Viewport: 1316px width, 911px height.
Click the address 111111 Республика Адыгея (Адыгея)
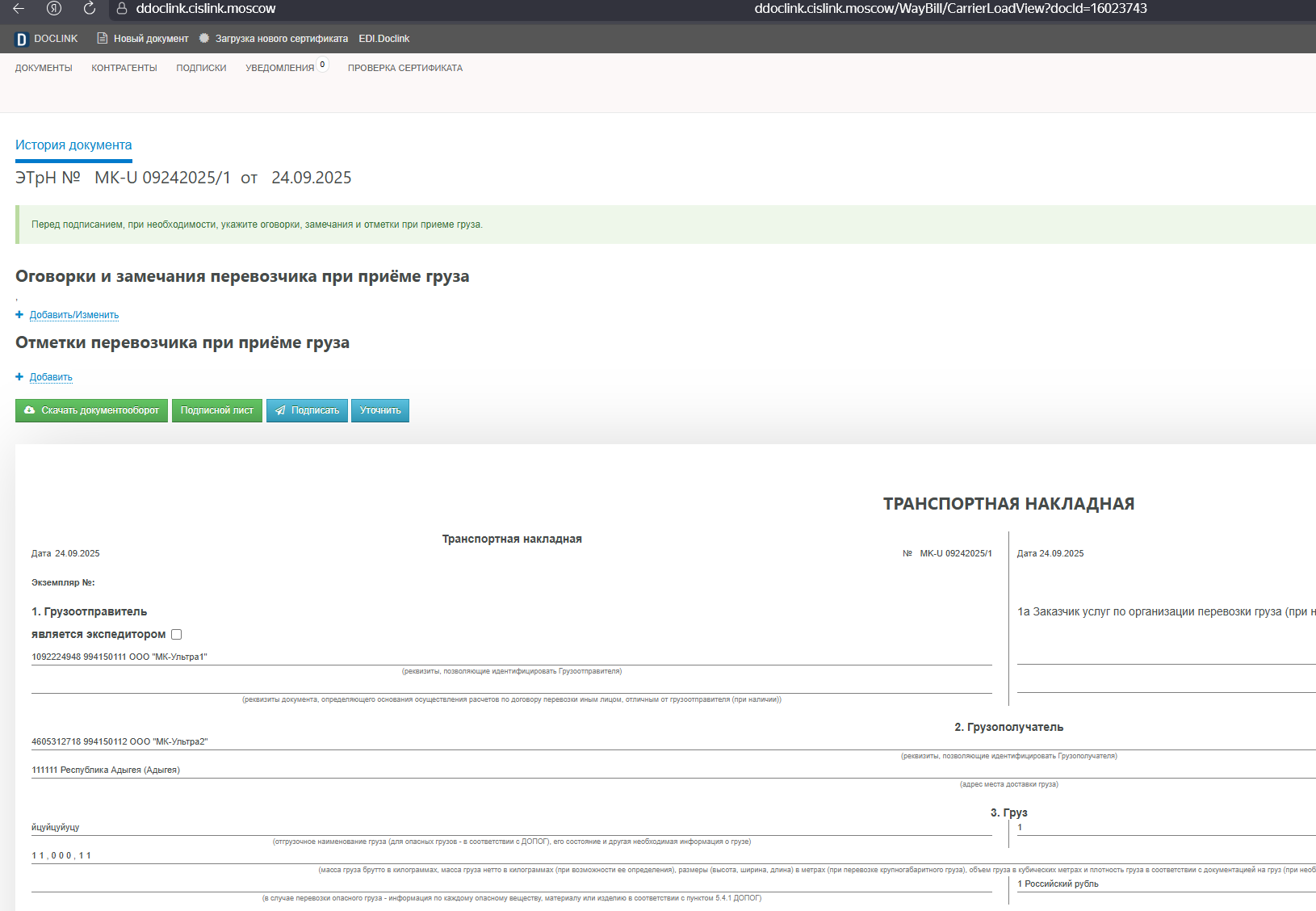click(x=106, y=770)
